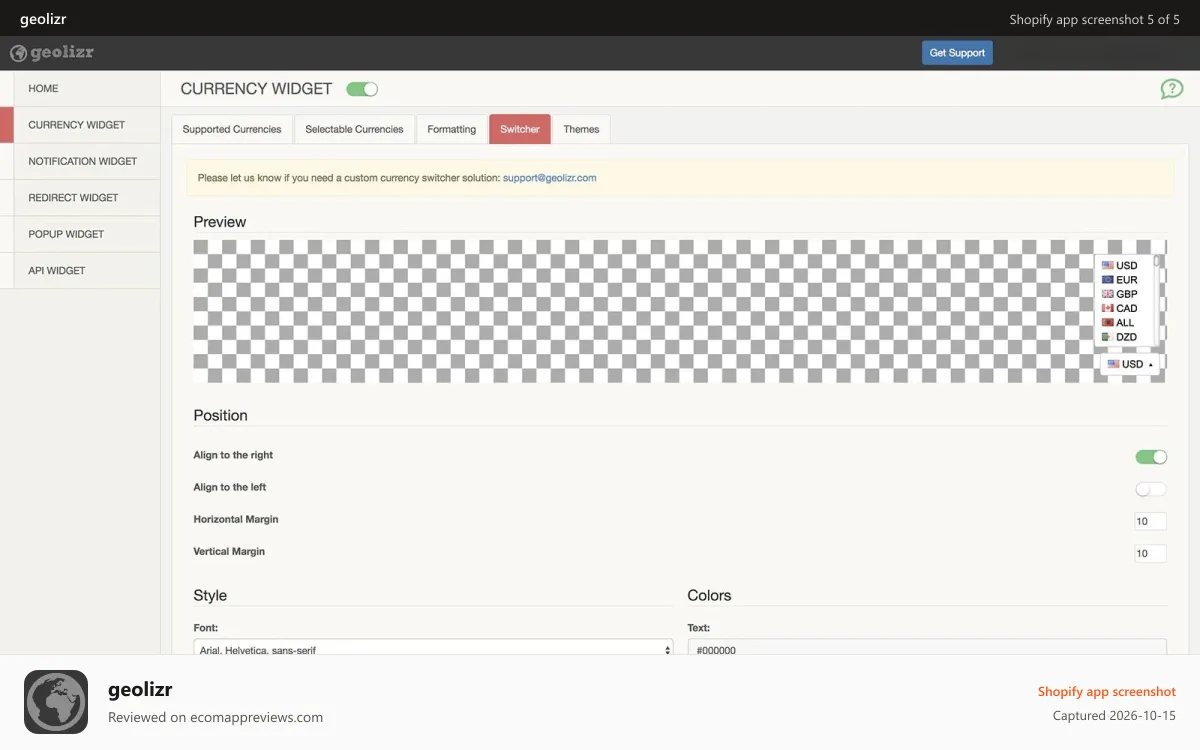Switch to the Selectable Currencies tab
Screen dimensions: 1200x750
pyautogui.click(x=354, y=129)
